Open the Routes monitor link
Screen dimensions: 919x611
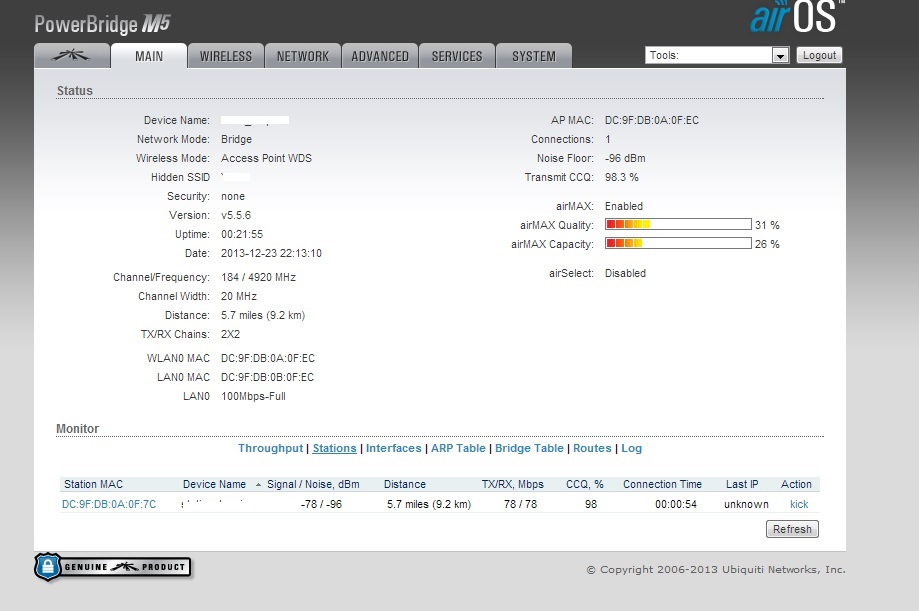[592, 448]
